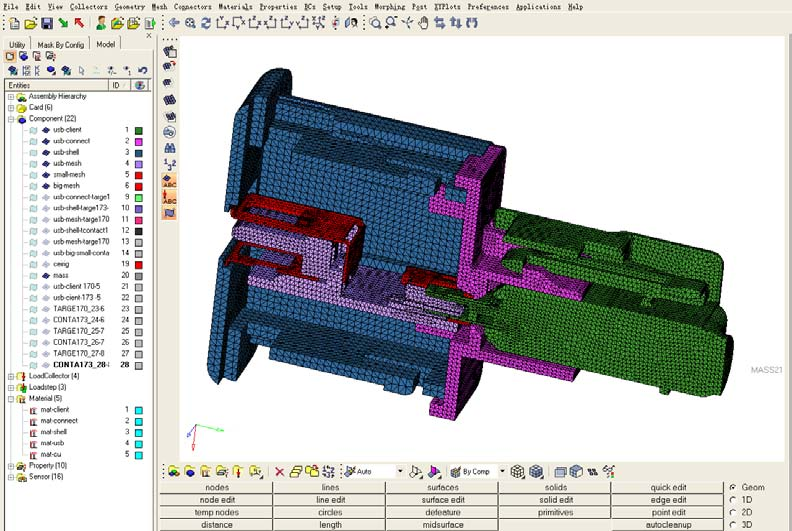Click the binoculars find icon

[x=170, y=148]
